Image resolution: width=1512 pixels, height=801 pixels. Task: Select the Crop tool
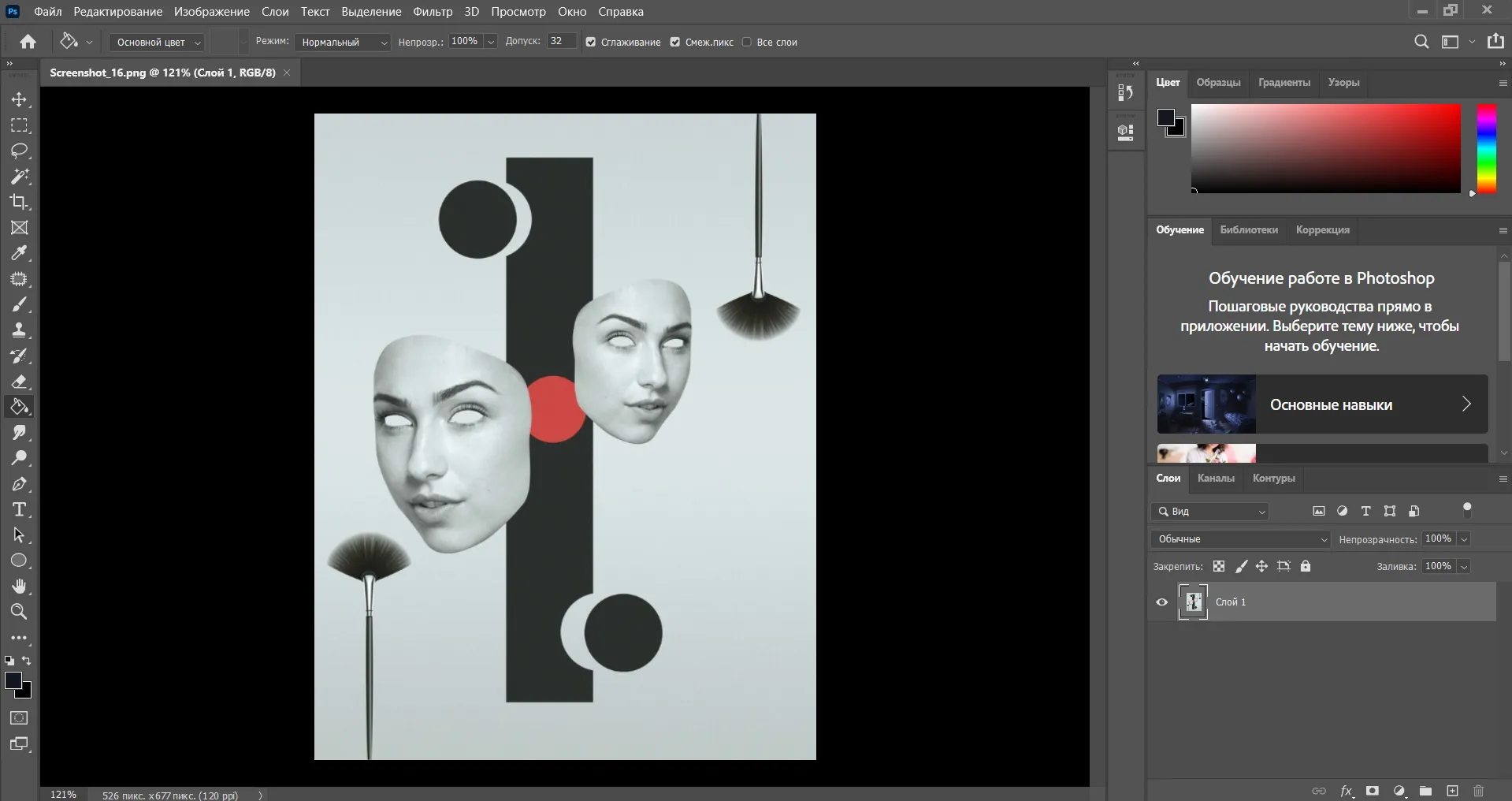coord(20,203)
